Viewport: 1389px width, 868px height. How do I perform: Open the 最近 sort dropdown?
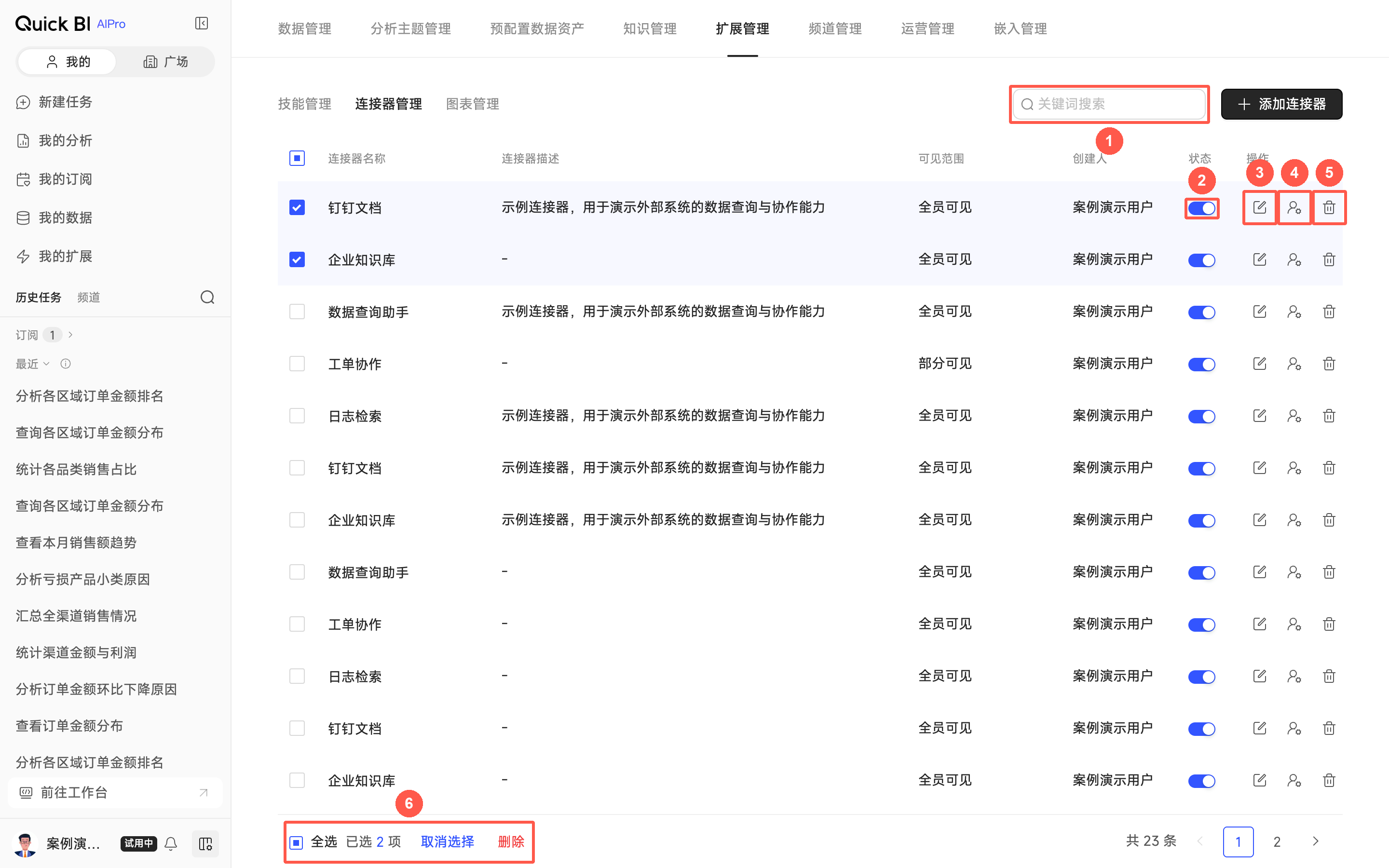(33, 364)
